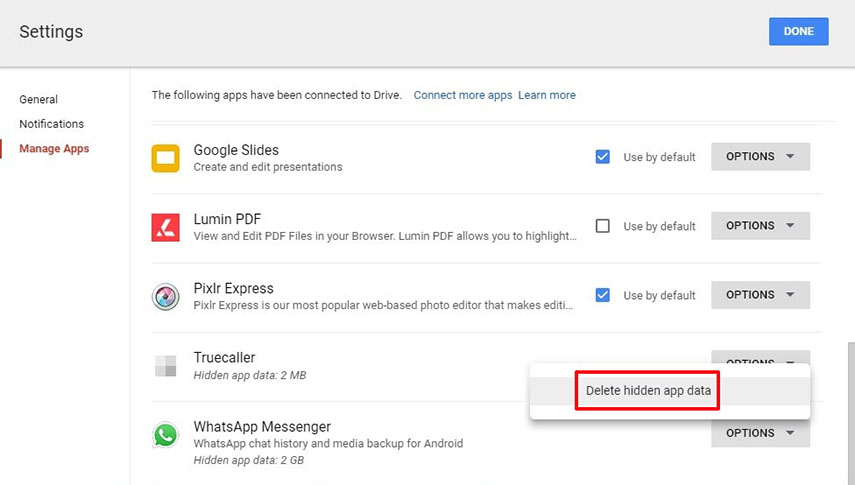
Task: Uncheck Use by default for Pixlr Express
Action: point(603,295)
